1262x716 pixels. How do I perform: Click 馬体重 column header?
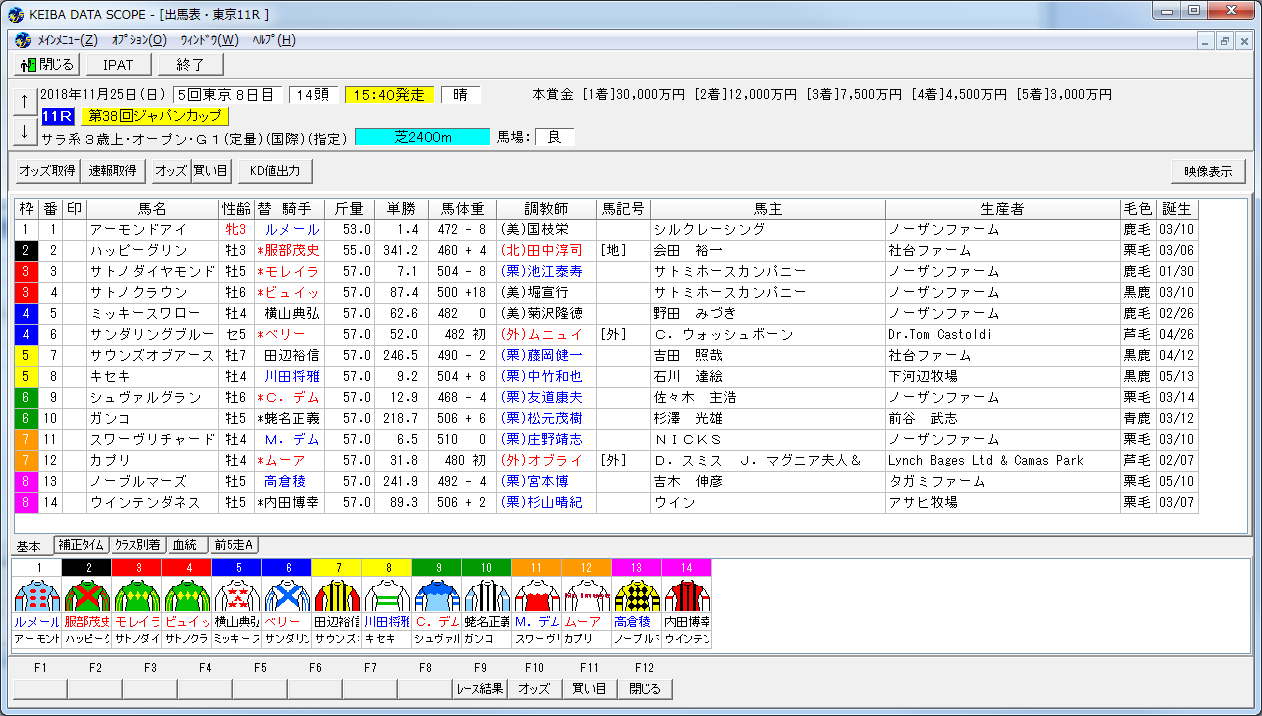tap(461, 209)
